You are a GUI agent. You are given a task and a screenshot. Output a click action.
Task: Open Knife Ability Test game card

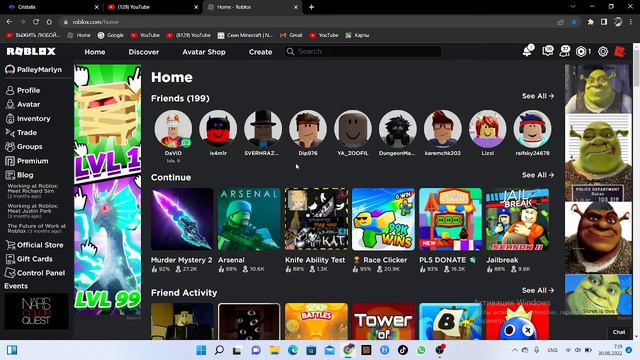point(316,231)
